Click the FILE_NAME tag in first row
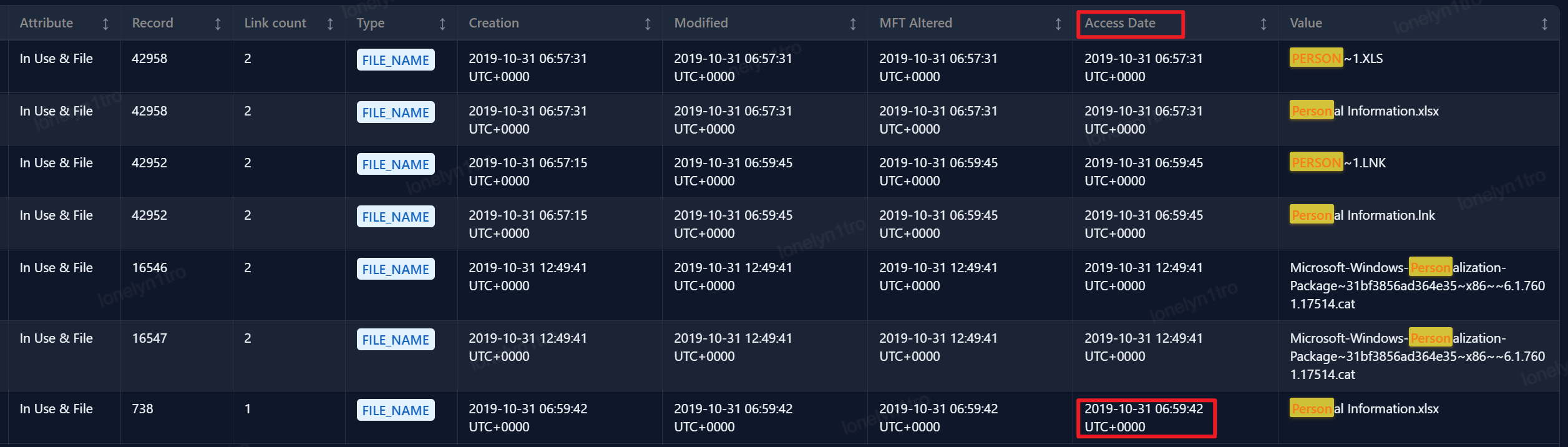Image resolution: width=1568 pixels, height=447 pixels. (x=396, y=60)
